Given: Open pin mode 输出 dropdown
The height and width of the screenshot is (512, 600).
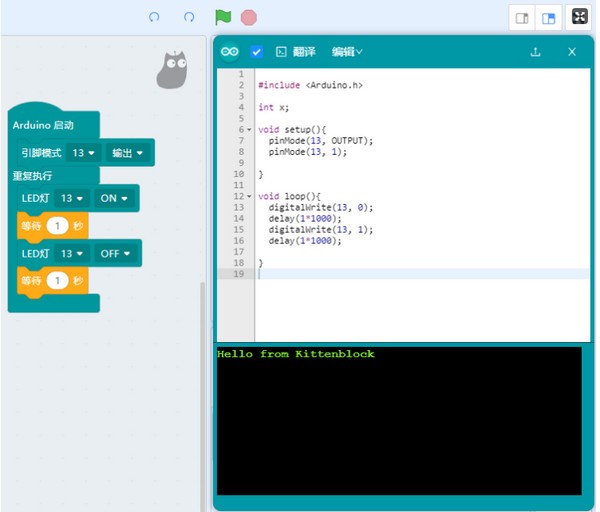Looking at the screenshot, I should coord(128,153).
